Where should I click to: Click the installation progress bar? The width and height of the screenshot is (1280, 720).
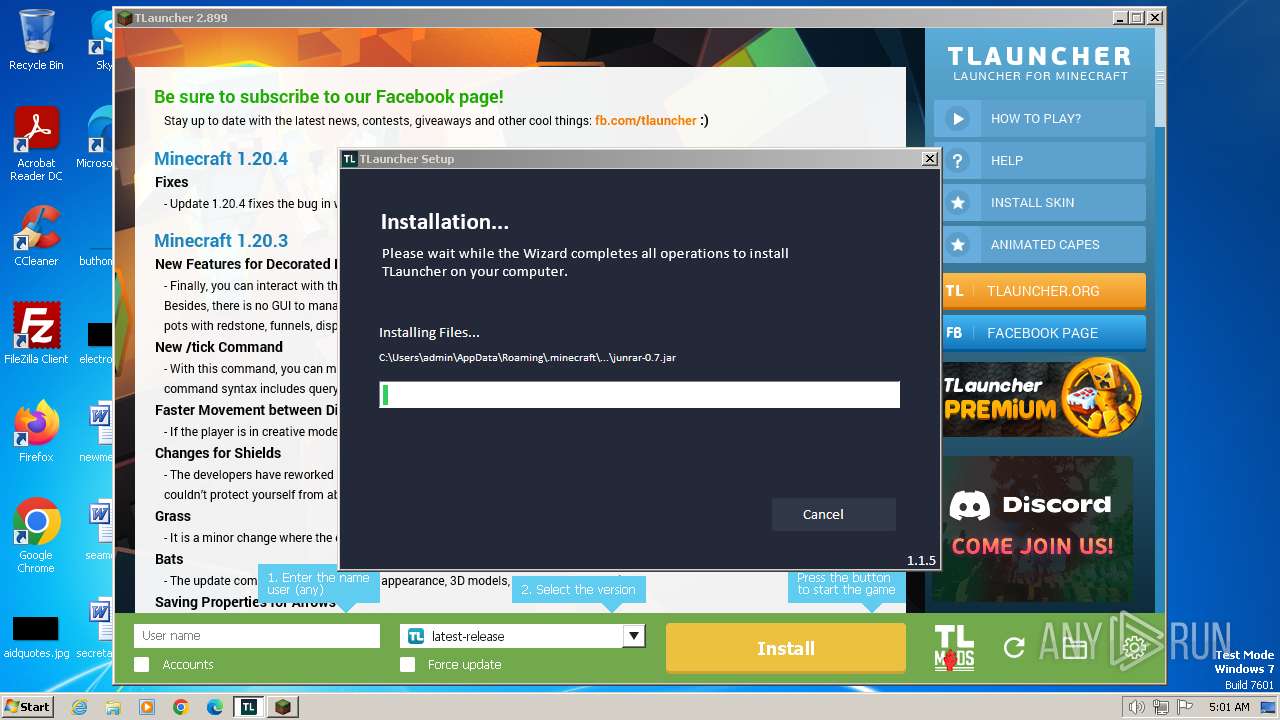(639, 394)
